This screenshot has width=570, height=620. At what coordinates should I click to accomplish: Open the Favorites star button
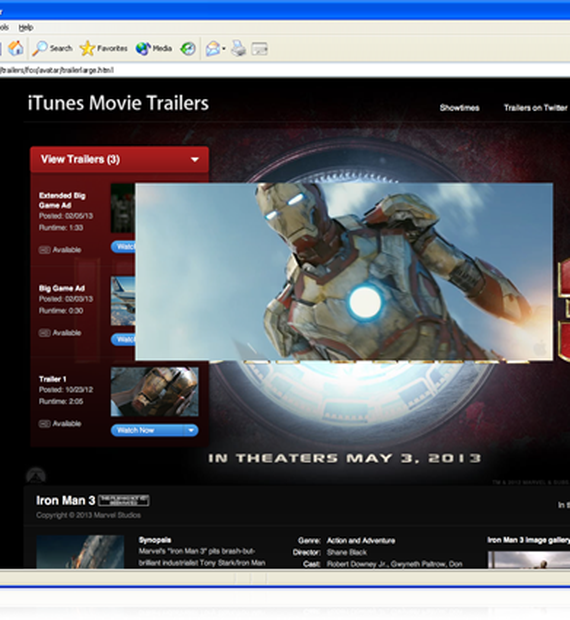coord(103,48)
